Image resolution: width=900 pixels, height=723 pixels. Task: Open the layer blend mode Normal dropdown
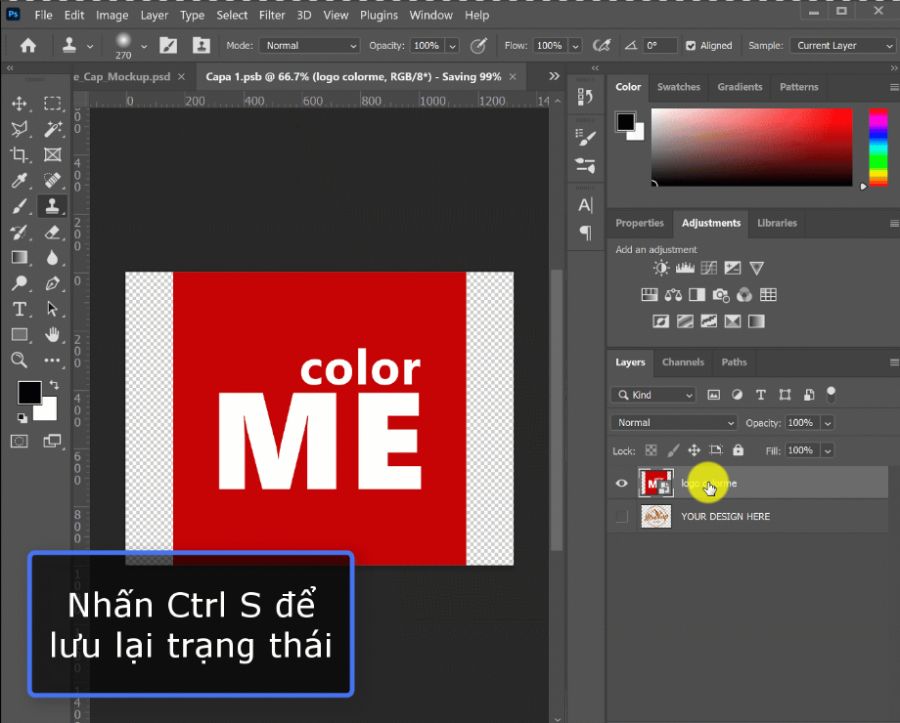pyautogui.click(x=673, y=423)
